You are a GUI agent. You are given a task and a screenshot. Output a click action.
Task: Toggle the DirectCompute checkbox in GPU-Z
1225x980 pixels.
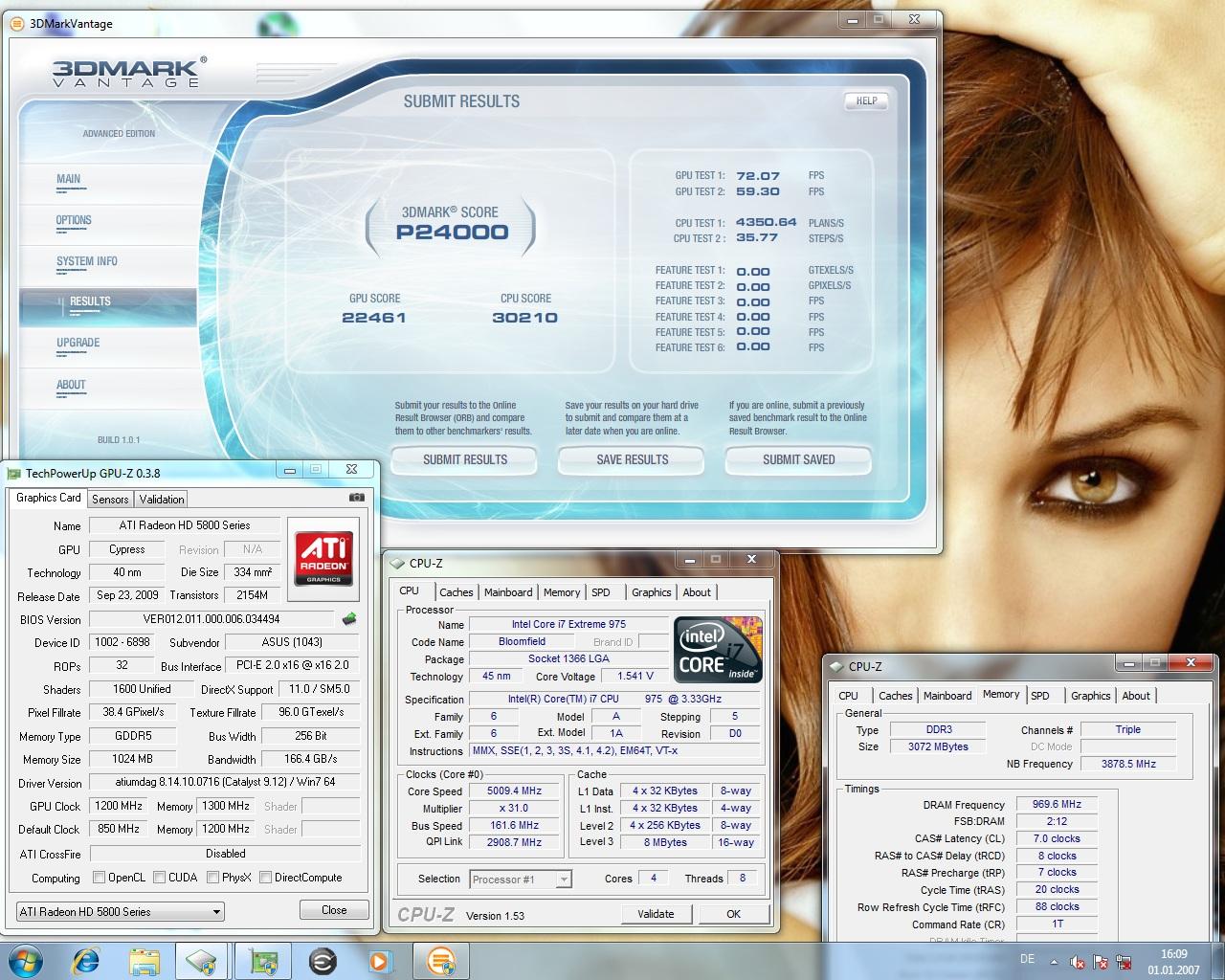pyautogui.click(x=265, y=878)
